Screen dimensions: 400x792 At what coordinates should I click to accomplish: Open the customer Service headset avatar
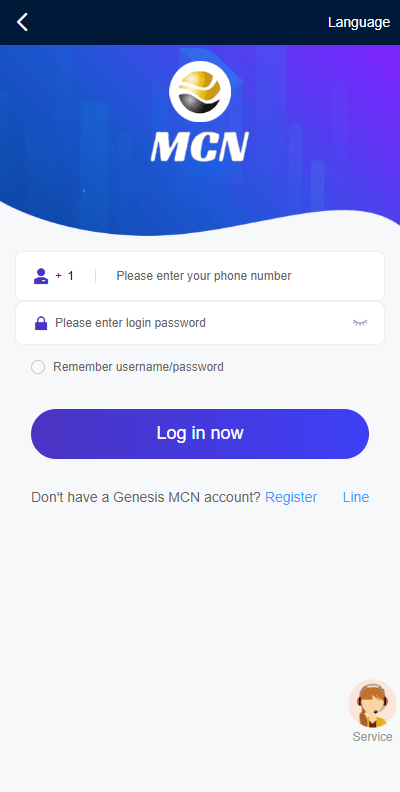pyautogui.click(x=372, y=703)
